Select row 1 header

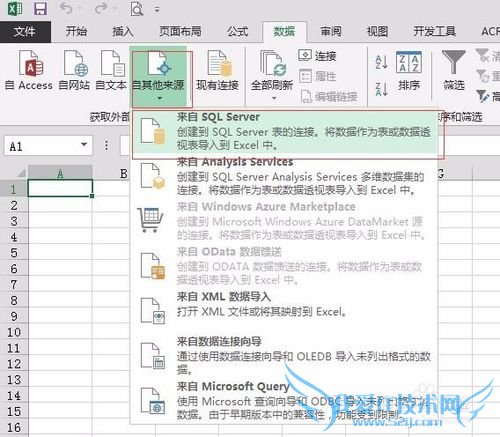point(14,189)
